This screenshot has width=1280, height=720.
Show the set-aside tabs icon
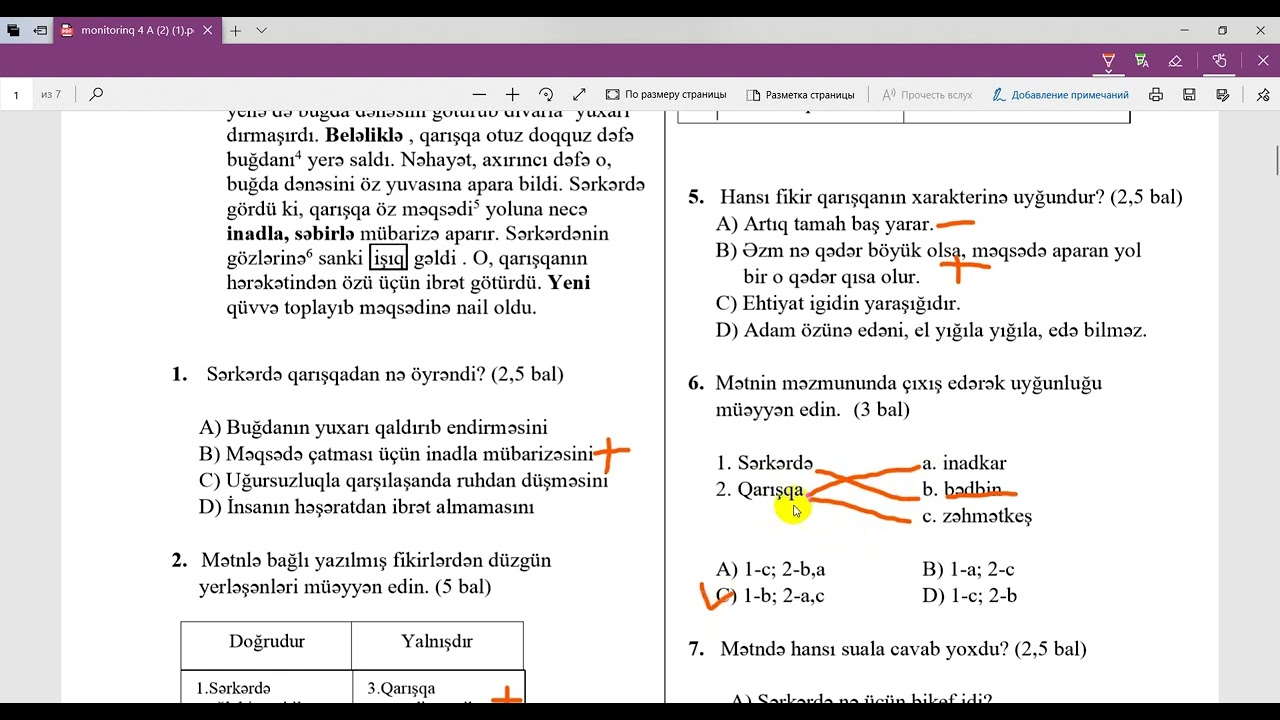click(x=13, y=30)
